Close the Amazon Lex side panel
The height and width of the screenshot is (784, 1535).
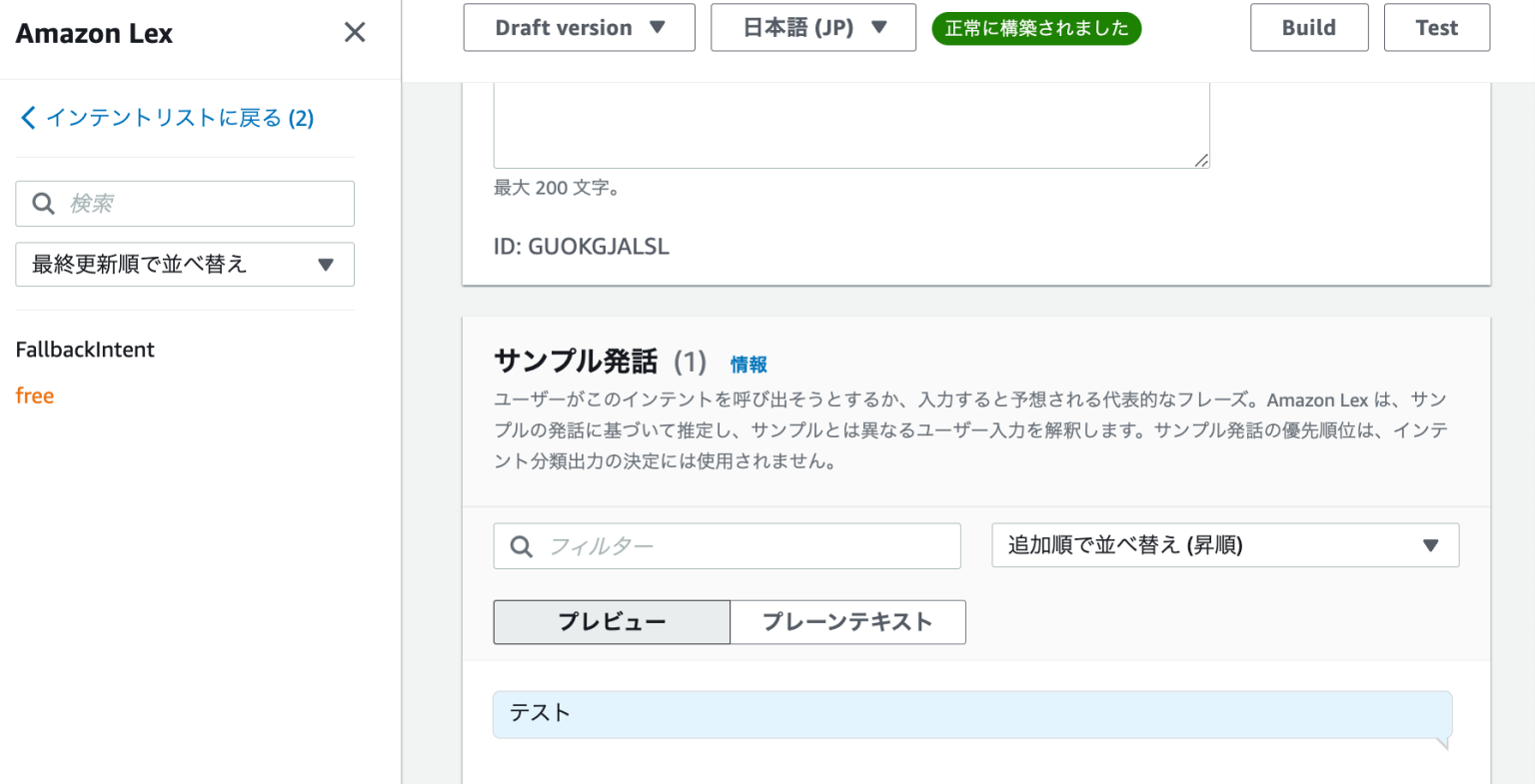click(x=354, y=32)
